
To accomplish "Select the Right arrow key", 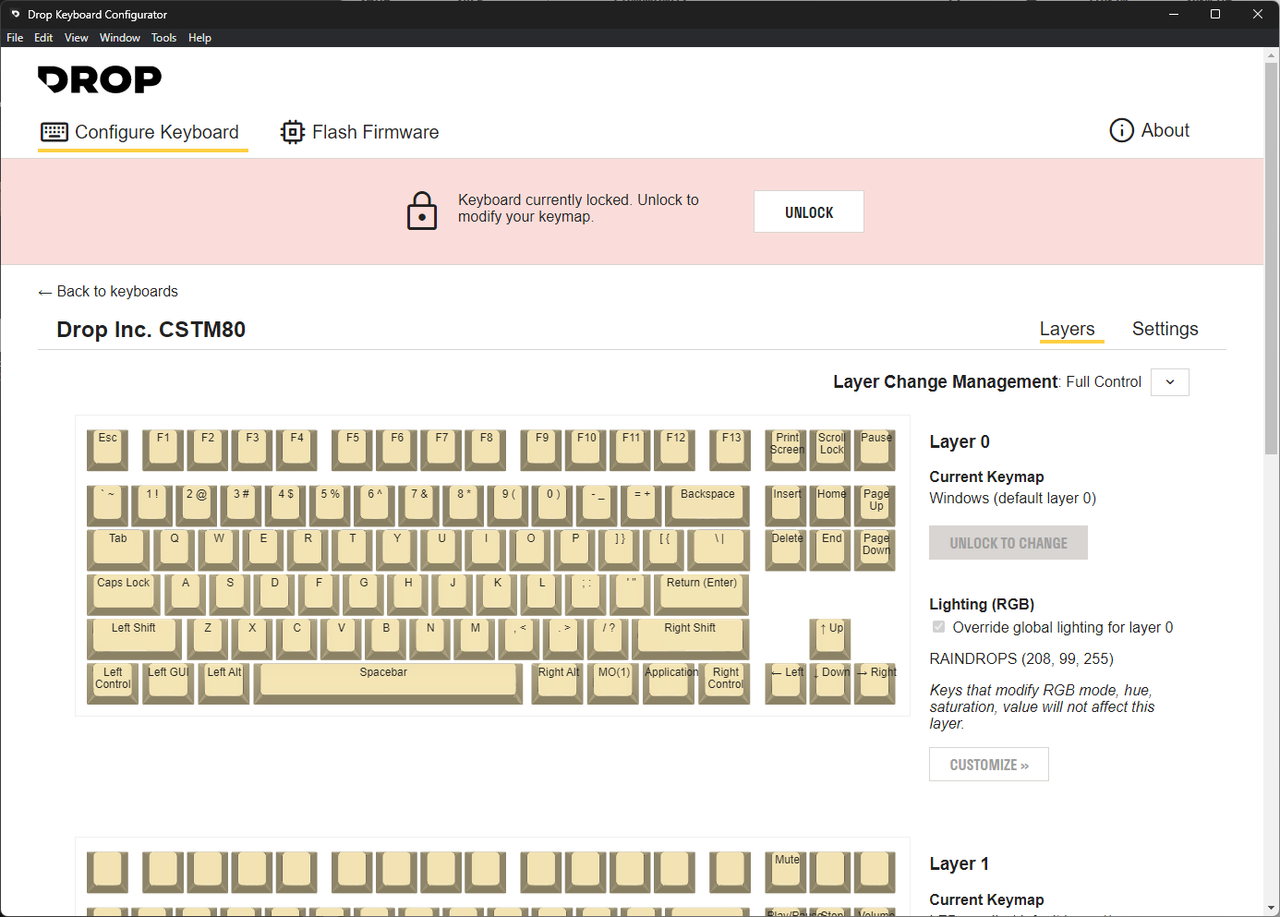I will [876, 684].
